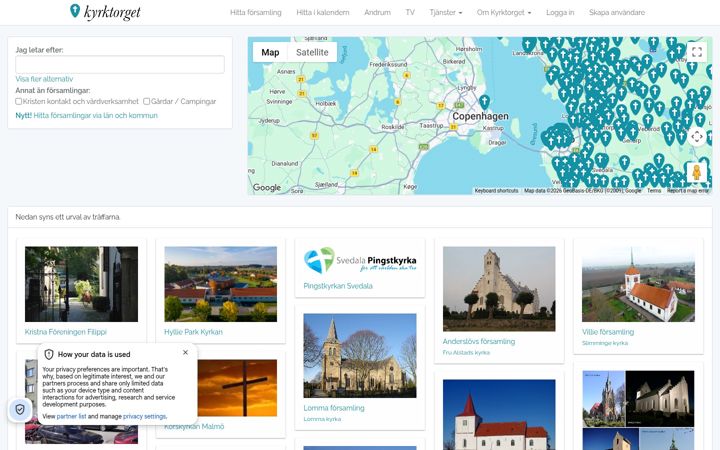720x450 pixels.
Task: Click Report a map error
Action: [x=688, y=191]
